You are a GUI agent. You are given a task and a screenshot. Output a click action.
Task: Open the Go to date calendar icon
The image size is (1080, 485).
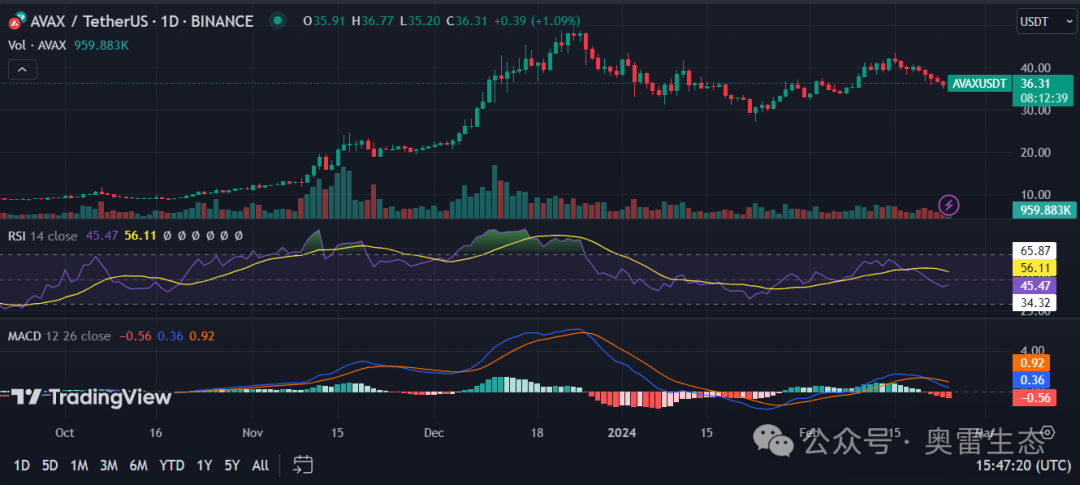click(303, 465)
